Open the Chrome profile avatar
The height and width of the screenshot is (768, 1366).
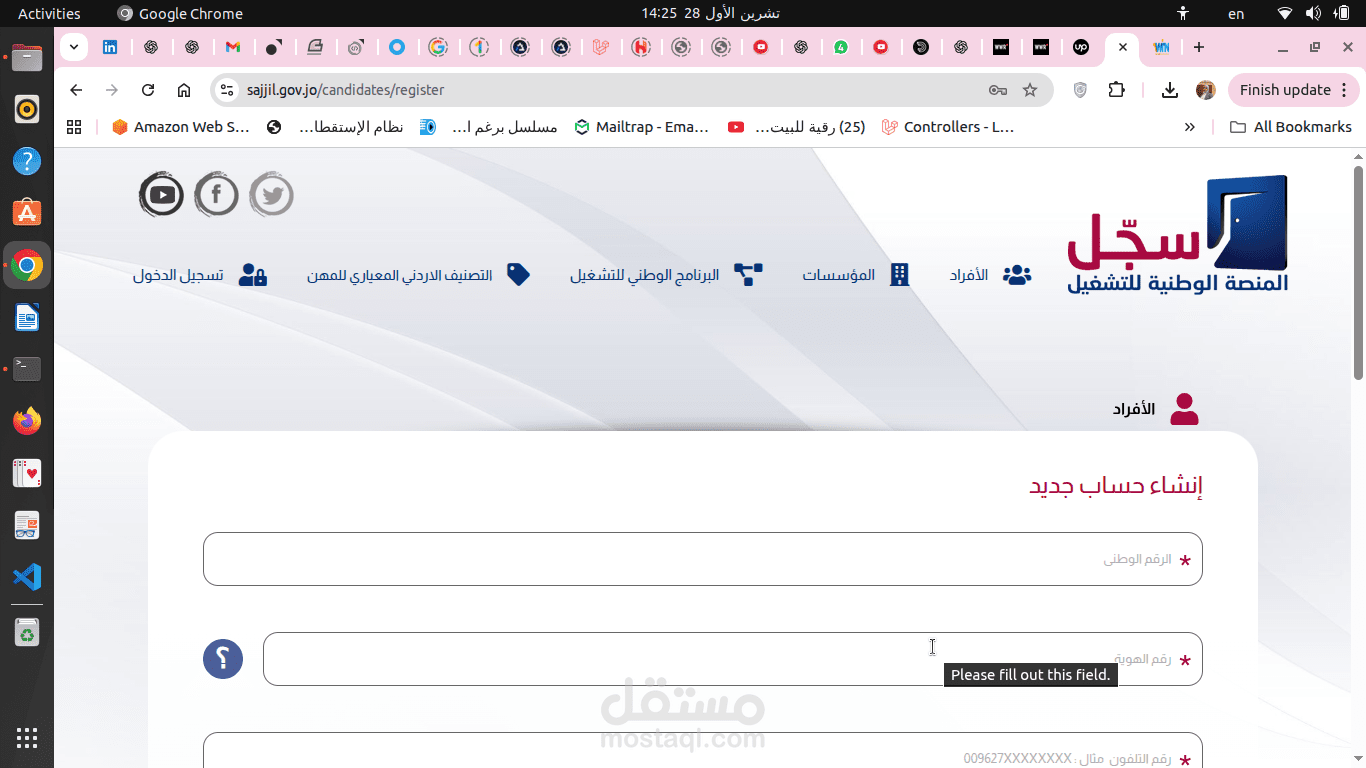click(x=1206, y=90)
